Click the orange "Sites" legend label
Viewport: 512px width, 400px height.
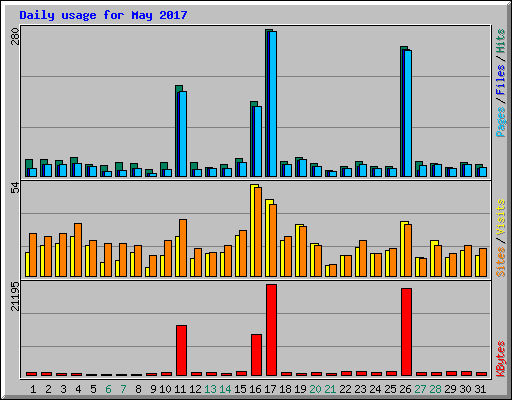pyautogui.click(x=501, y=262)
